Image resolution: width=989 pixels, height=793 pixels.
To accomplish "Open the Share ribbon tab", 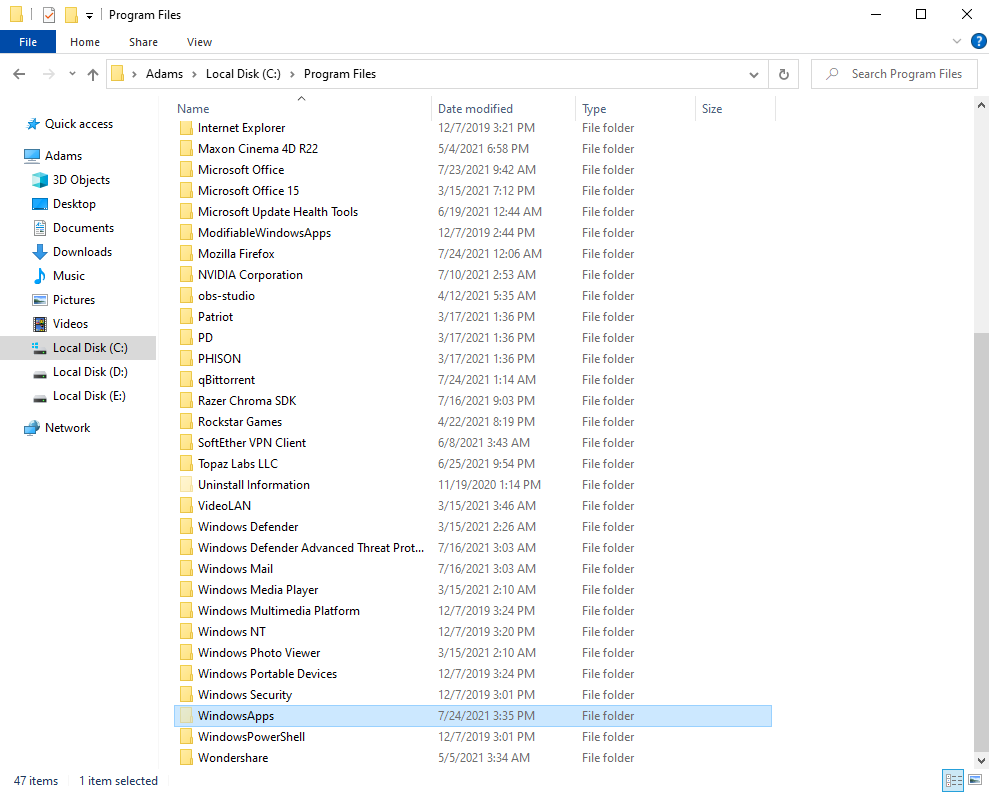I will [x=143, y=42].
